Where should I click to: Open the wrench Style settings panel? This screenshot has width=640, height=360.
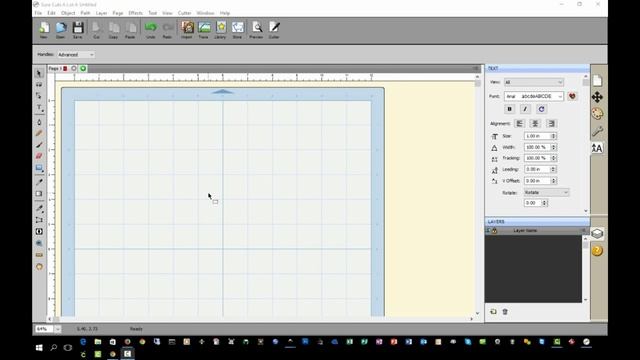click(597, 131)
